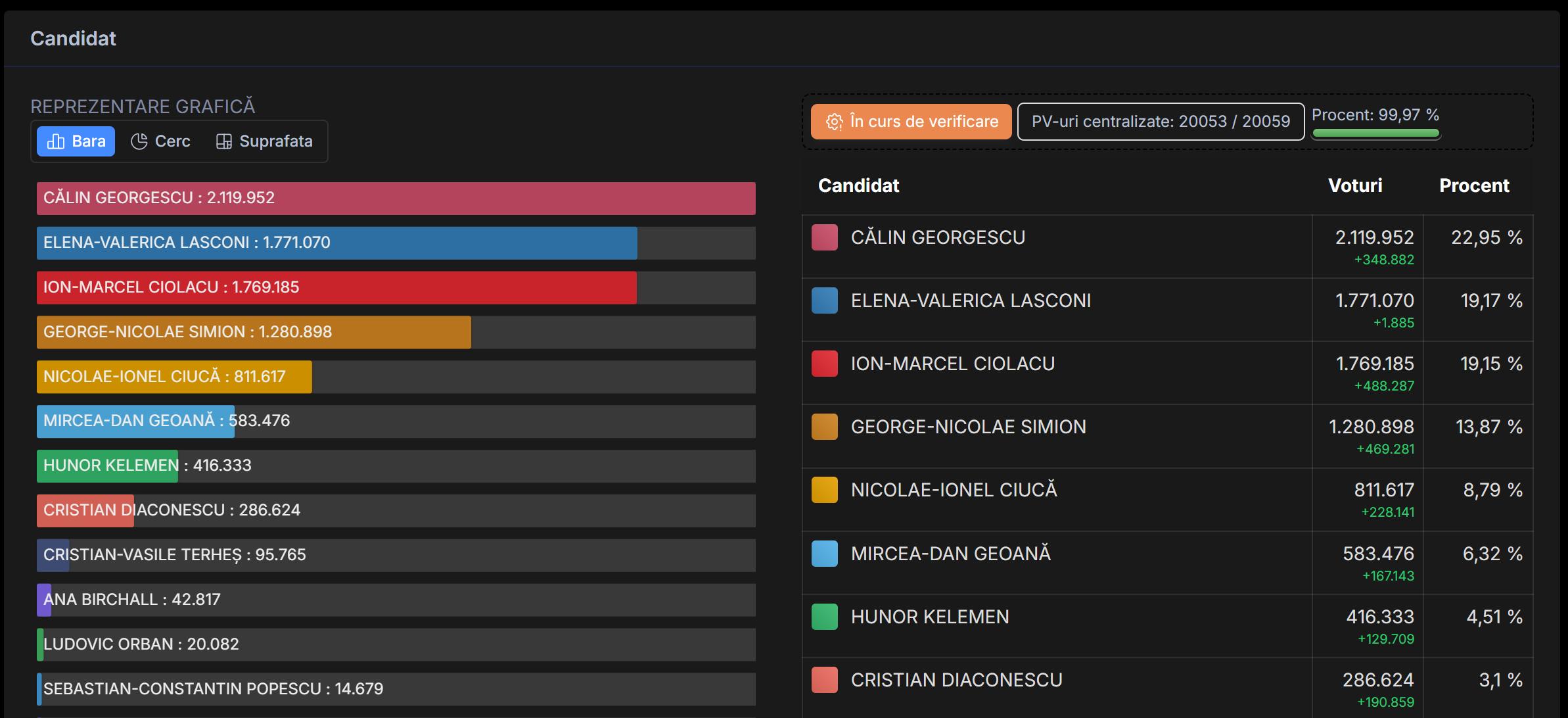Click Mircea-Dan Geoană table row name
This screenshot has width=1568, height=718.
point(950,554)
